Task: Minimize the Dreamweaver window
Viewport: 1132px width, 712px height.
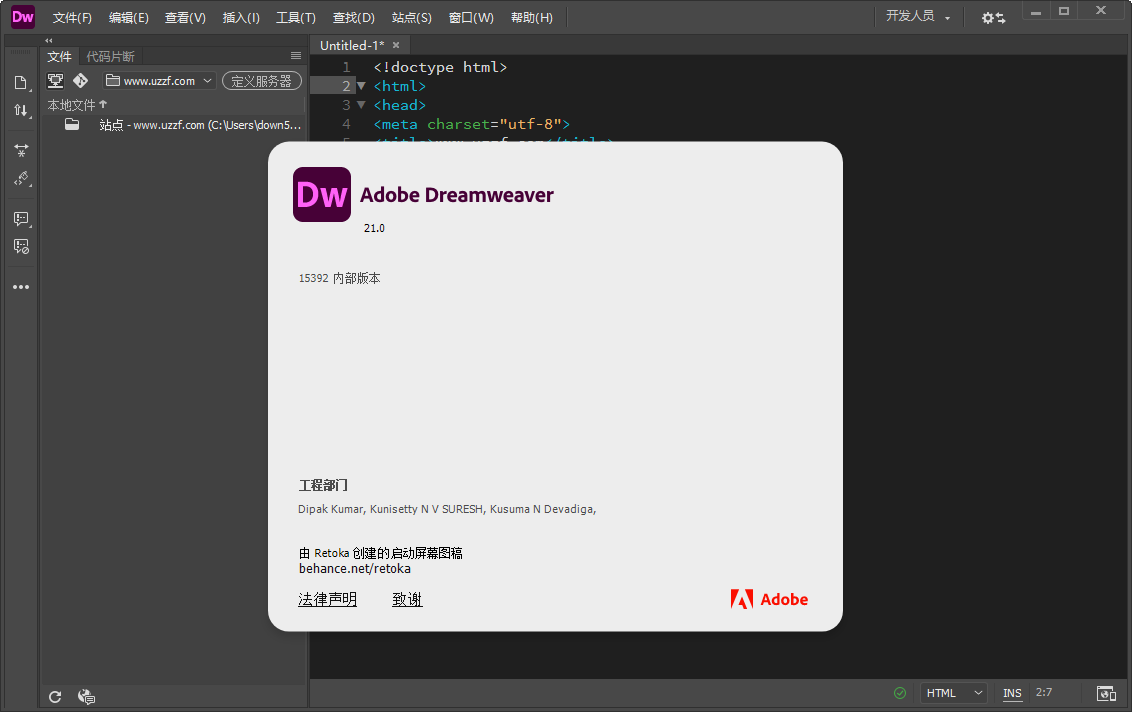Action: (1036, 12)
